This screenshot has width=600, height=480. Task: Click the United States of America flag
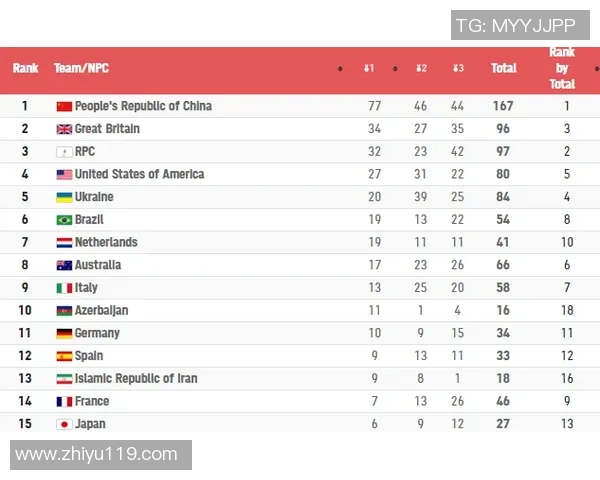pos(64,174)
